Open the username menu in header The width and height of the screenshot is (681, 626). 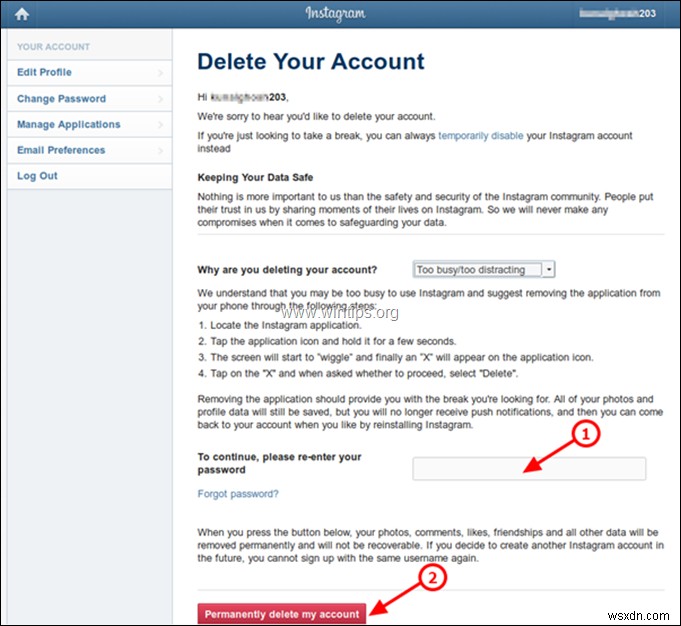[617, 13]
